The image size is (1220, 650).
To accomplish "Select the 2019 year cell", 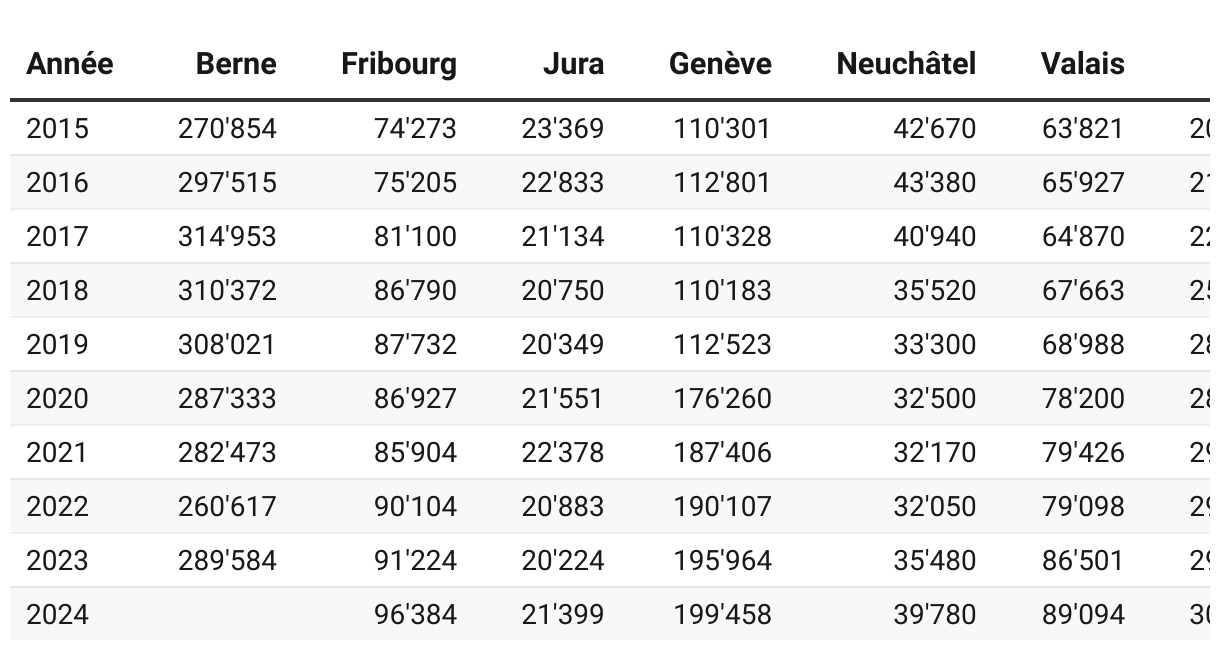I will tap(57, 345).
